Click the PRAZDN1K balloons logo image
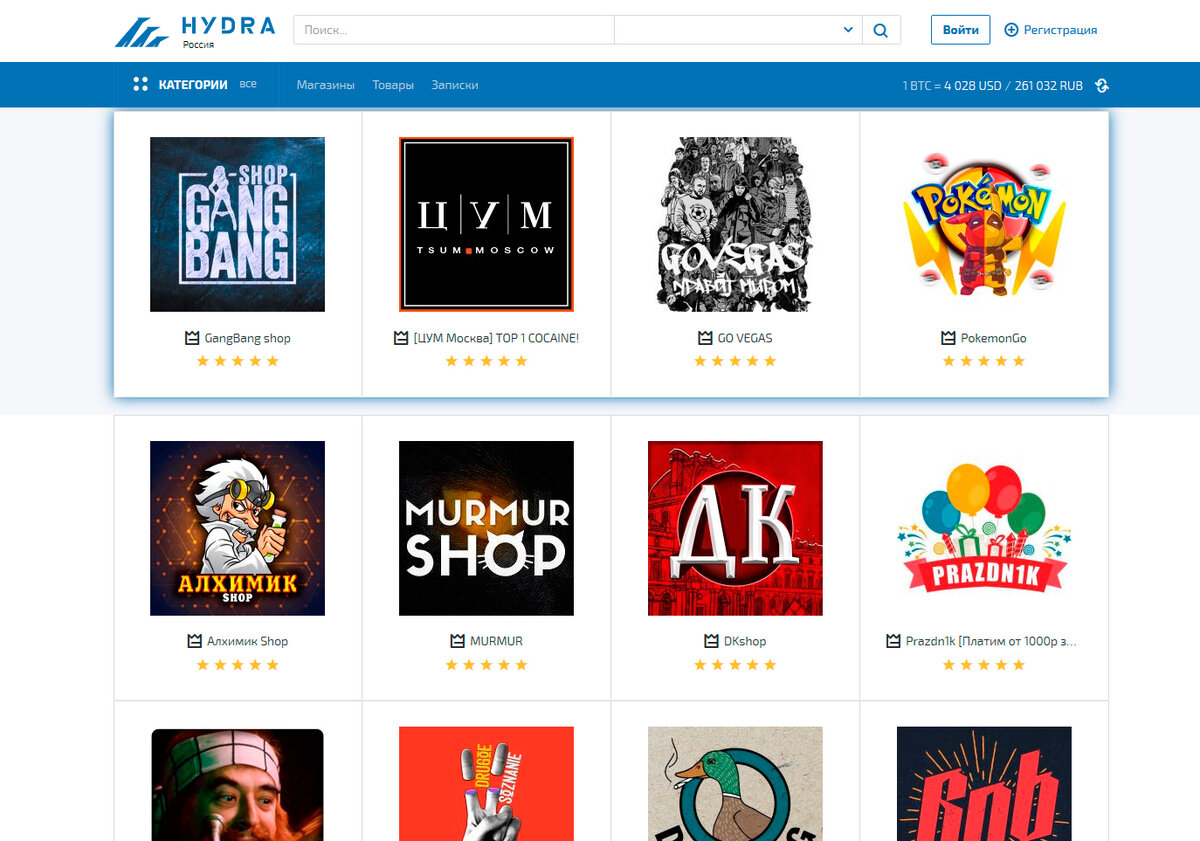The image size is (1200, 841). (984, 528)
